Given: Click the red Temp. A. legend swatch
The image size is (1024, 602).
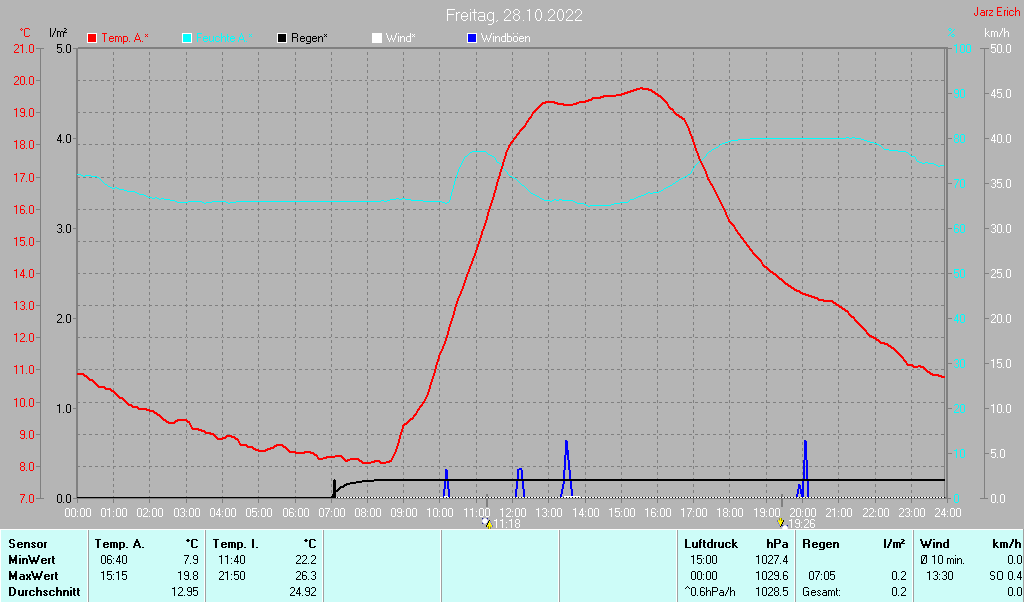Looking at the screenshot, I should [92, 39].
